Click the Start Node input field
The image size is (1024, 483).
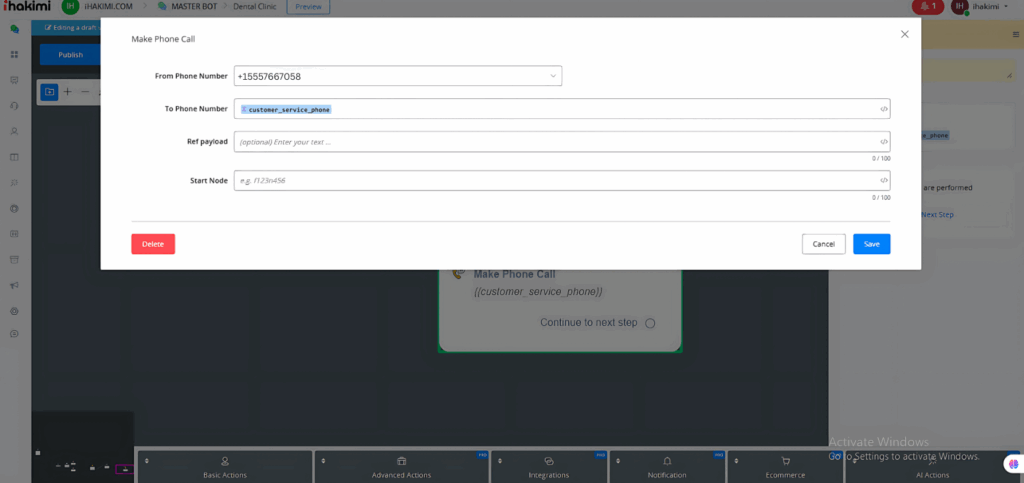click(555, 180)
